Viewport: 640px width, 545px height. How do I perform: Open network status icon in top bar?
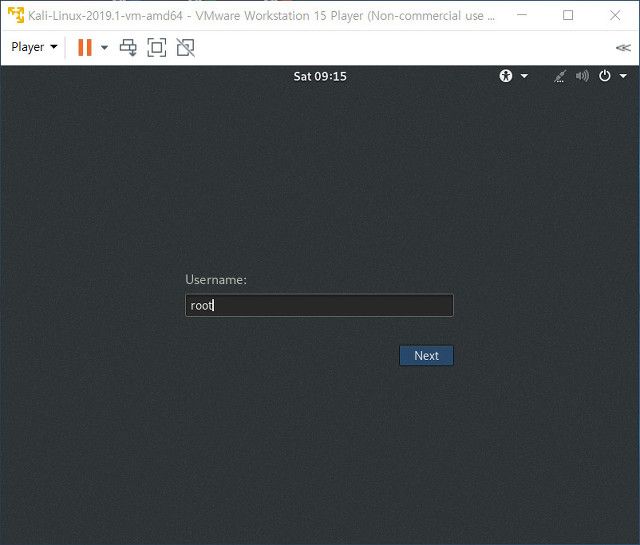coord(560,76)
